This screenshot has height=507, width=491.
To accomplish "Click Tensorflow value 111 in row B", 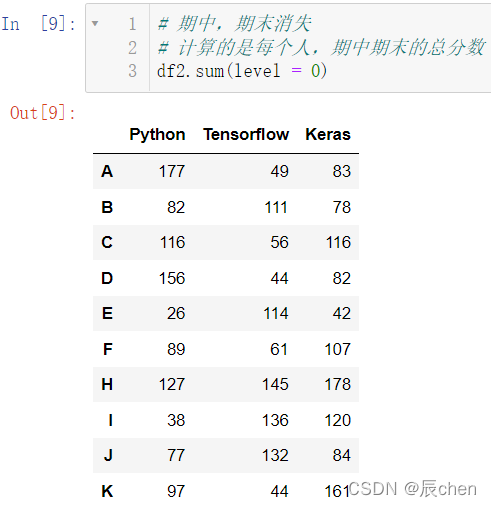I will [276, 207].
